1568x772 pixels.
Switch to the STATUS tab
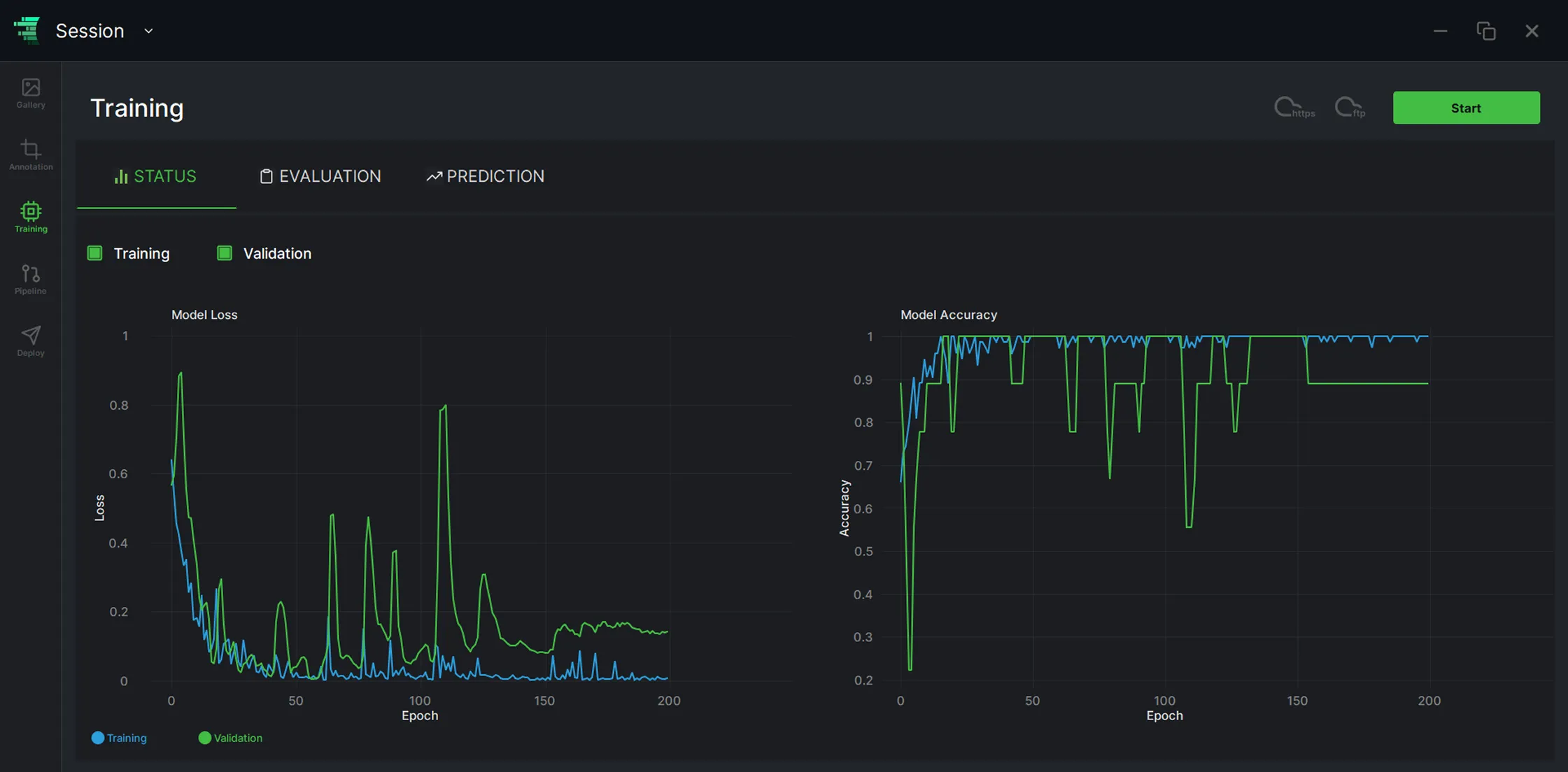[156, 176]
